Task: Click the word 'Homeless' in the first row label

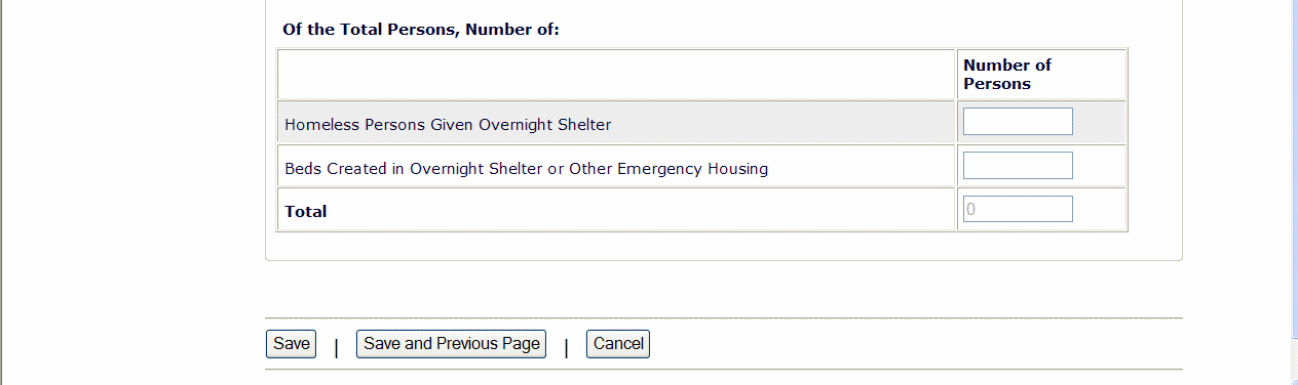Action: [317, 125]
